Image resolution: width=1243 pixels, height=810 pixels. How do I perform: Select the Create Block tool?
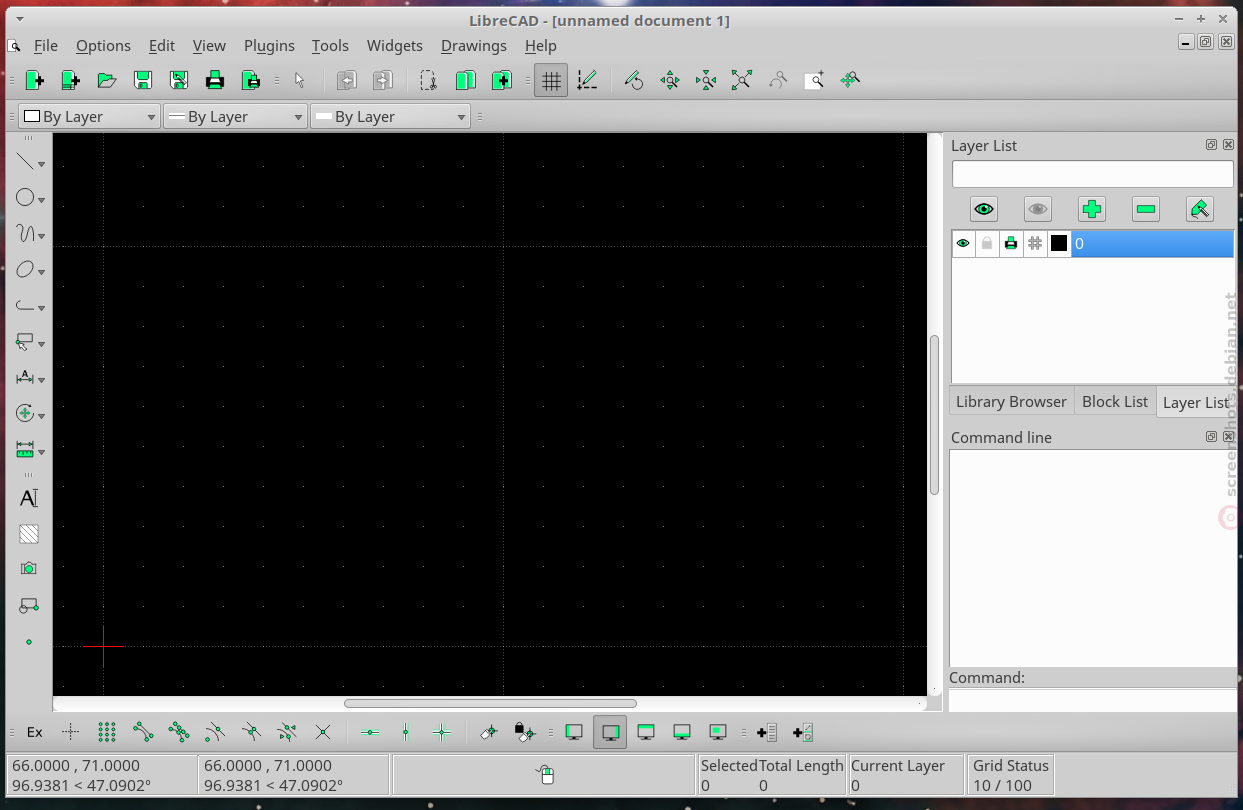tap(29, 605)
